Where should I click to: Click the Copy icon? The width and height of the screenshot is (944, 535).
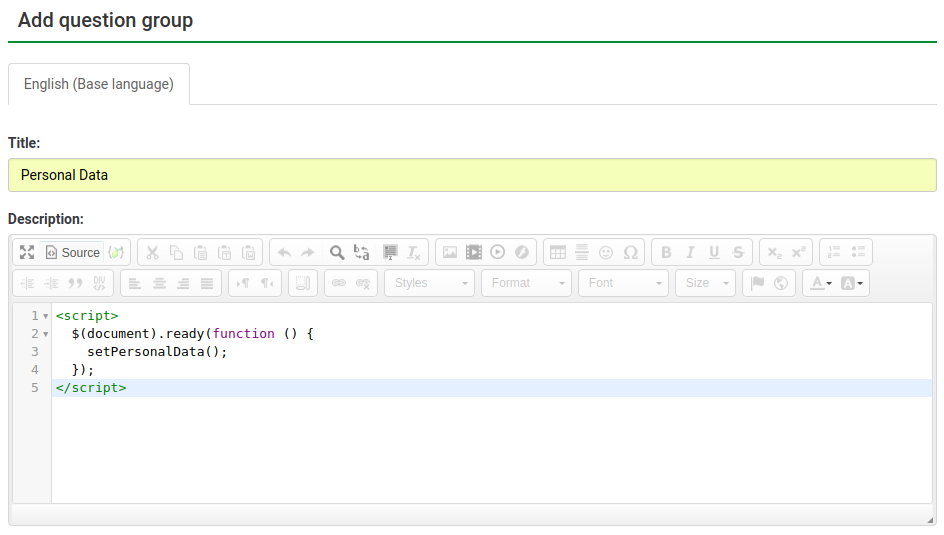point(176,252)
